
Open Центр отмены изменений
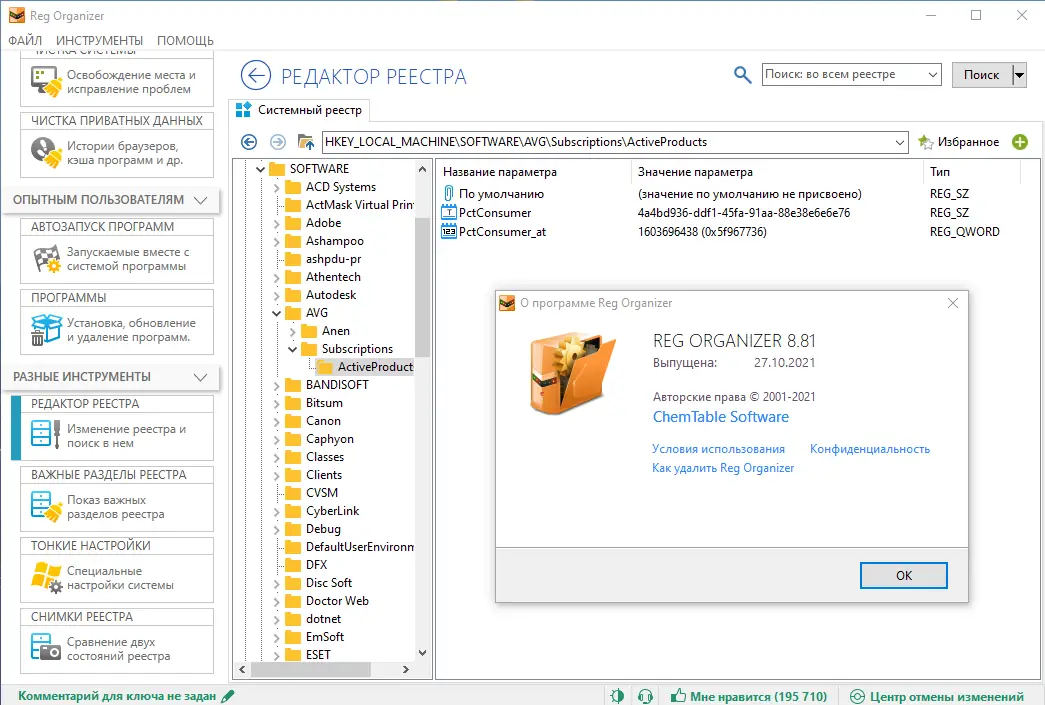[936, 696]
